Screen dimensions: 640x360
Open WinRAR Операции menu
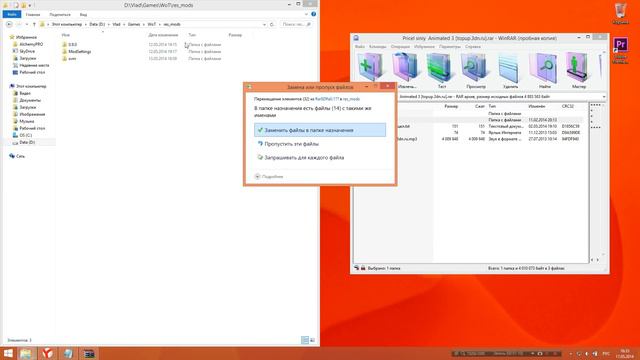point(400,47)
